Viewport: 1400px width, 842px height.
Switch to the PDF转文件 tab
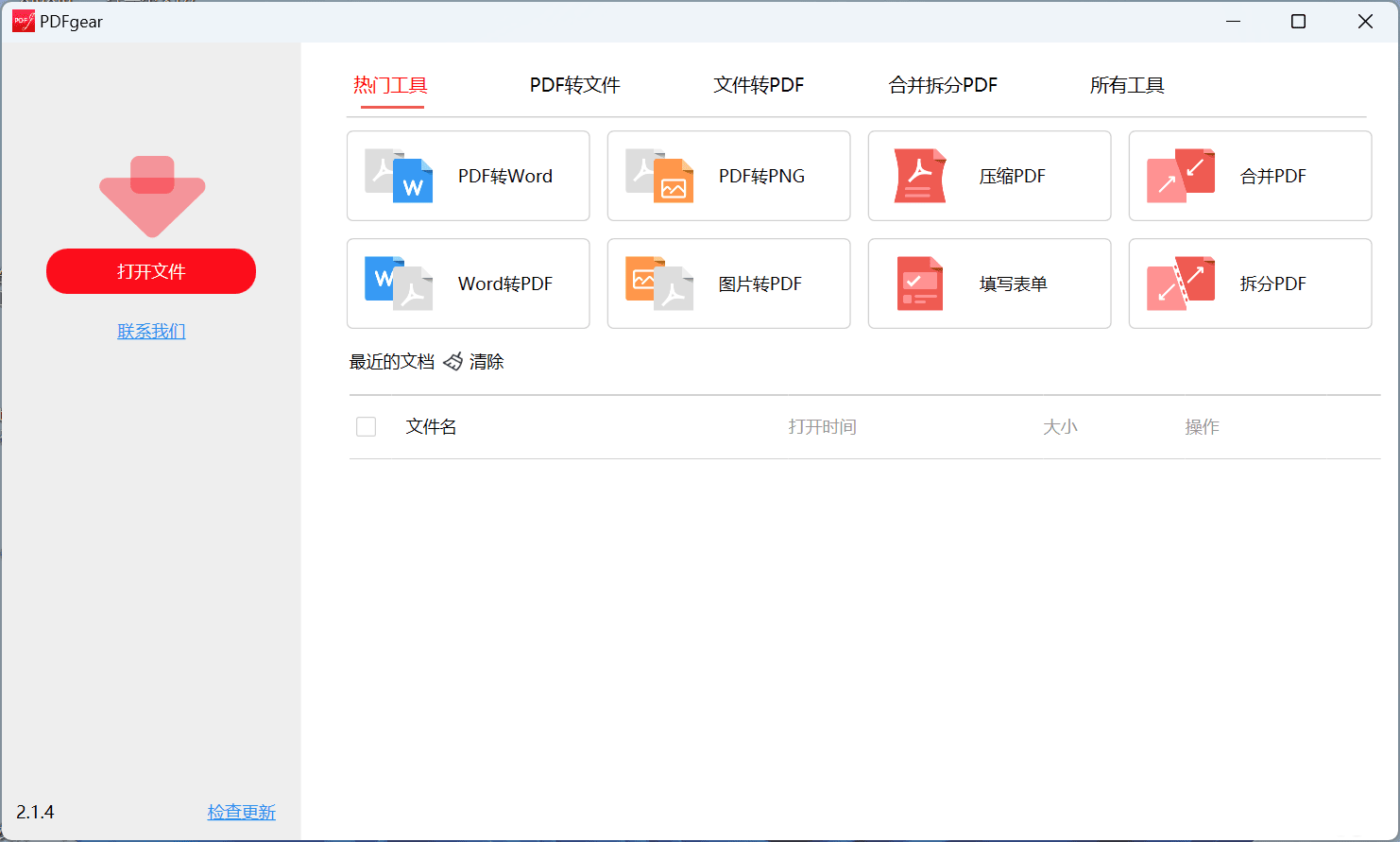(573, 85)
